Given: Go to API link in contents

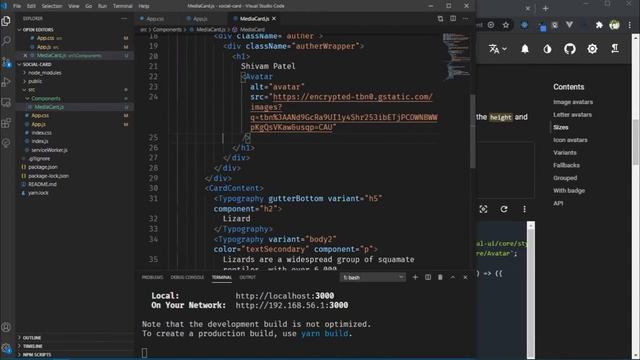Looking at the screenshot, I should coord(558,203).
